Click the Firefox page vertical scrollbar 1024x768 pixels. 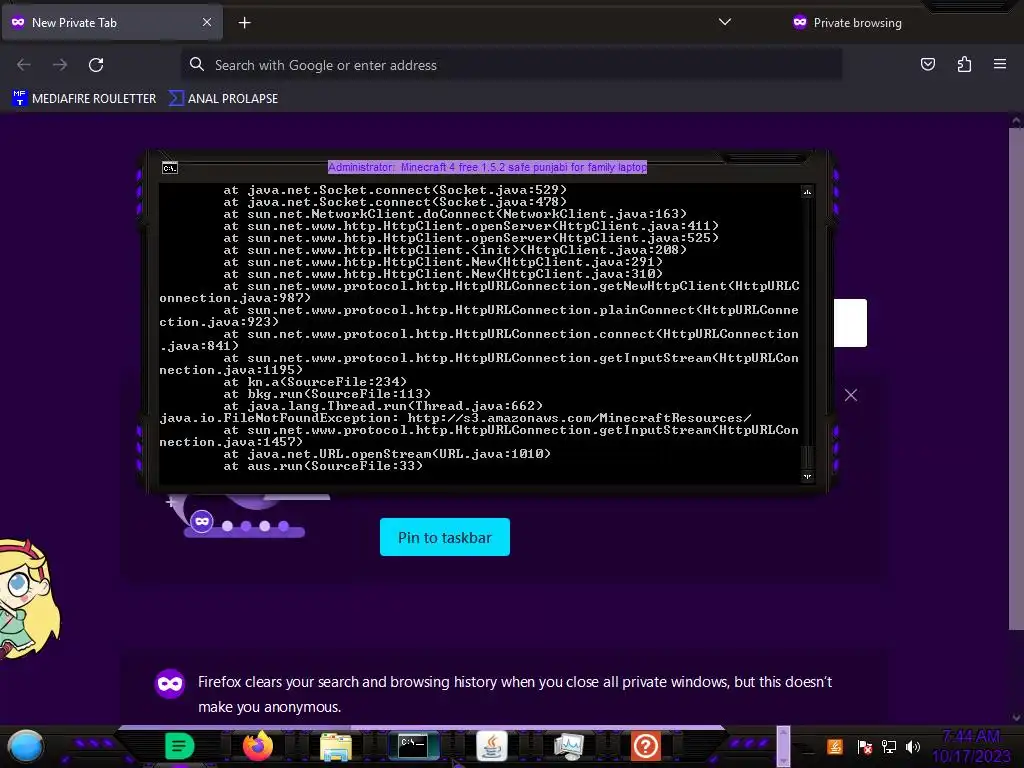pyautogui.click(x=1016, y=379)
